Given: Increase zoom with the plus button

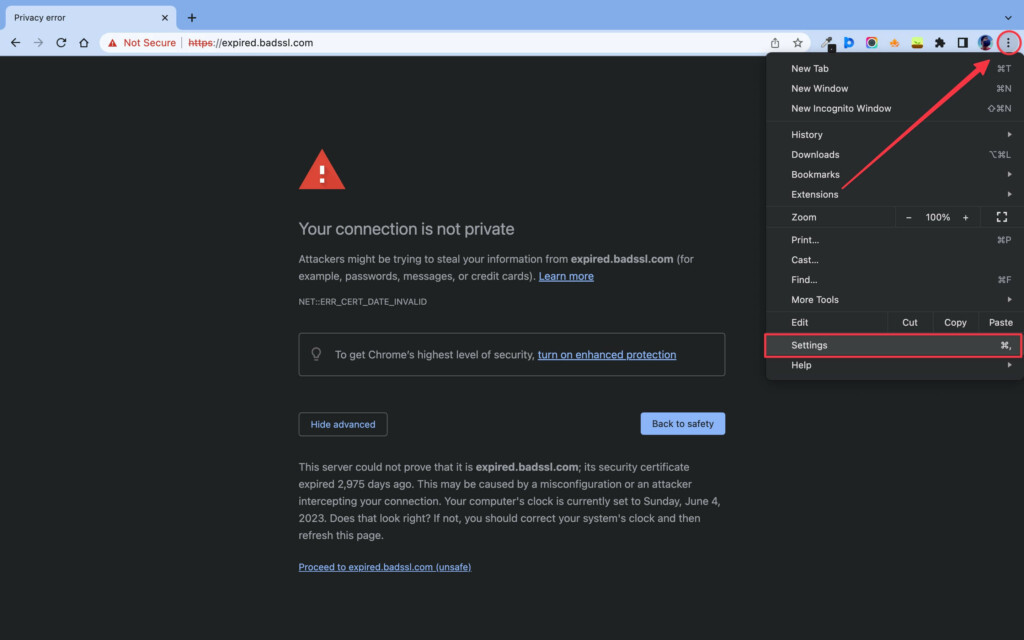Looking at the screenshot, I should [966, 217].
